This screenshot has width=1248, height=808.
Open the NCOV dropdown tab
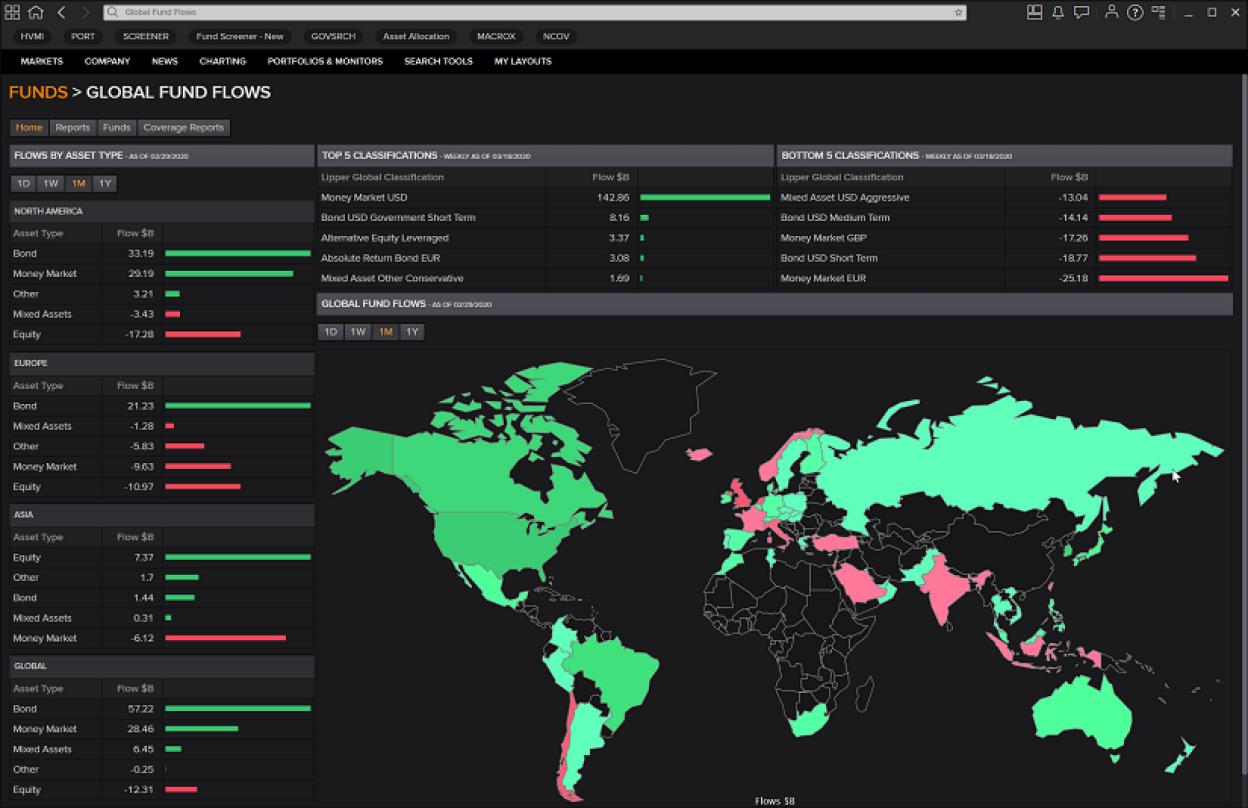[556, 35]
